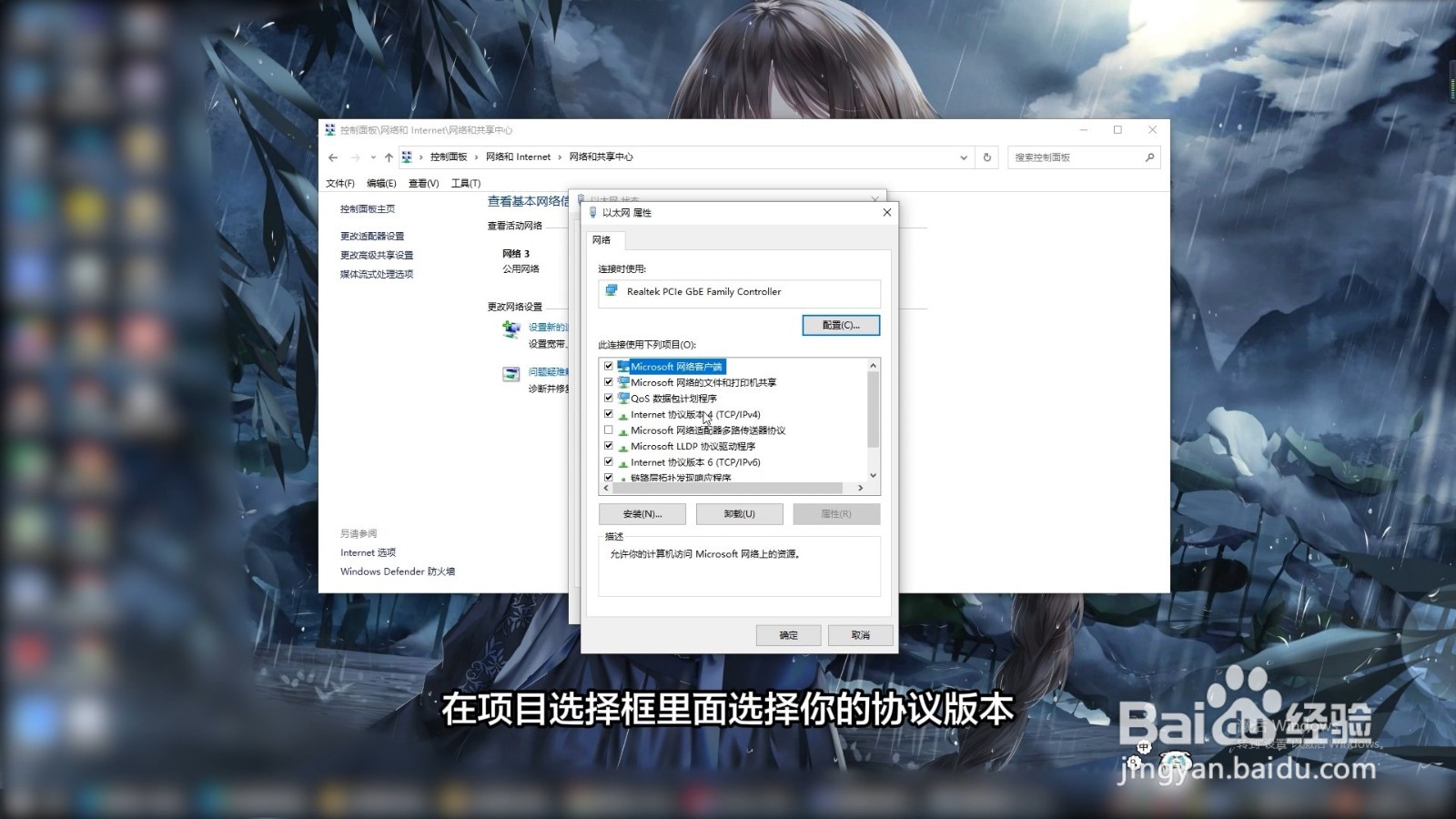Click the Realtek network adapter icon
Screen dimensions: 1456x819
612,291
